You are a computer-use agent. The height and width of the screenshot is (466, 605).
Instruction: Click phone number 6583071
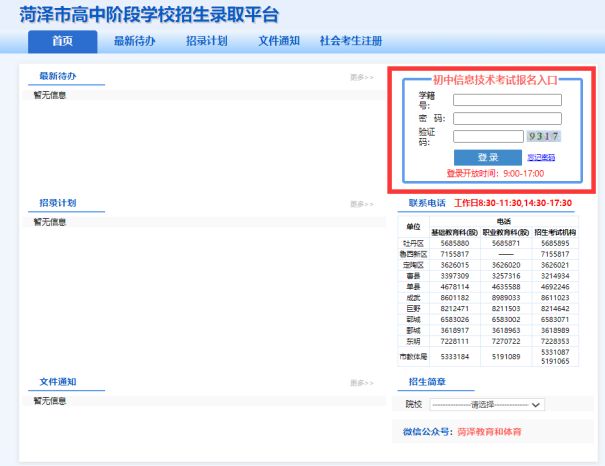pos(555,319)
